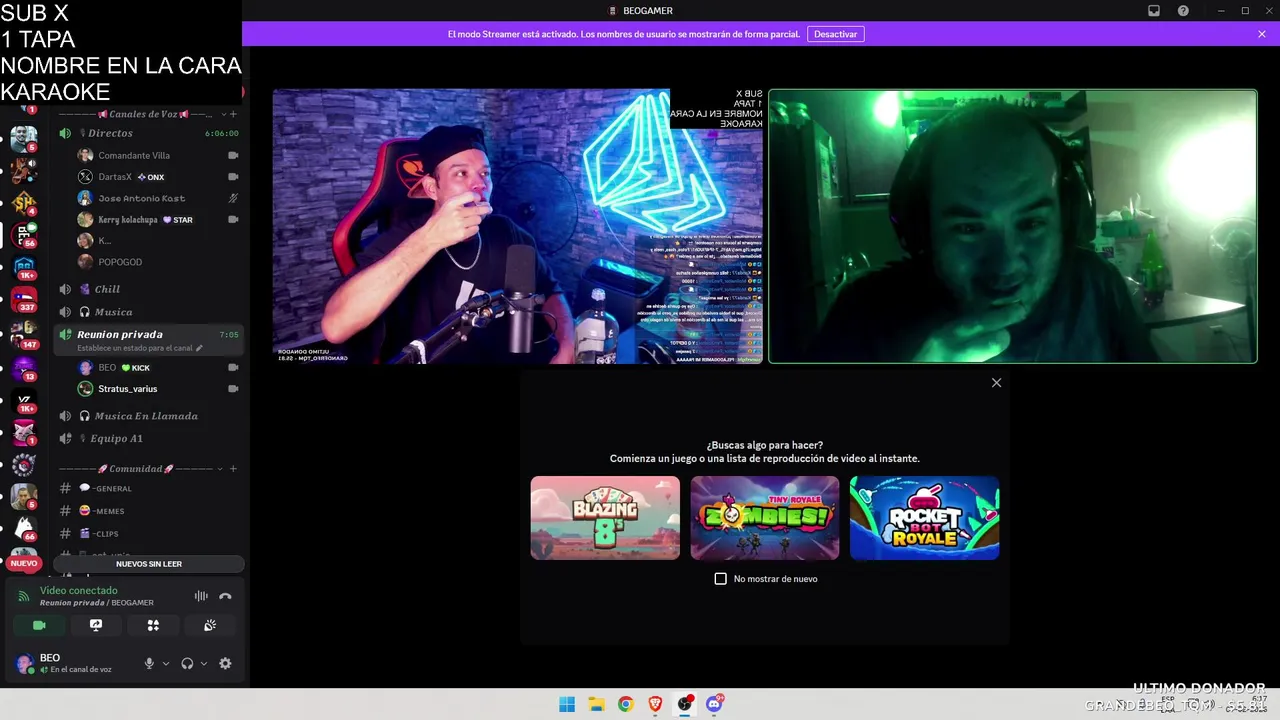Image resolution: width=1280 pixels, height=720 pixels.
Task: Select user Stratus_varius in Reunion privada
Action: 158,389
